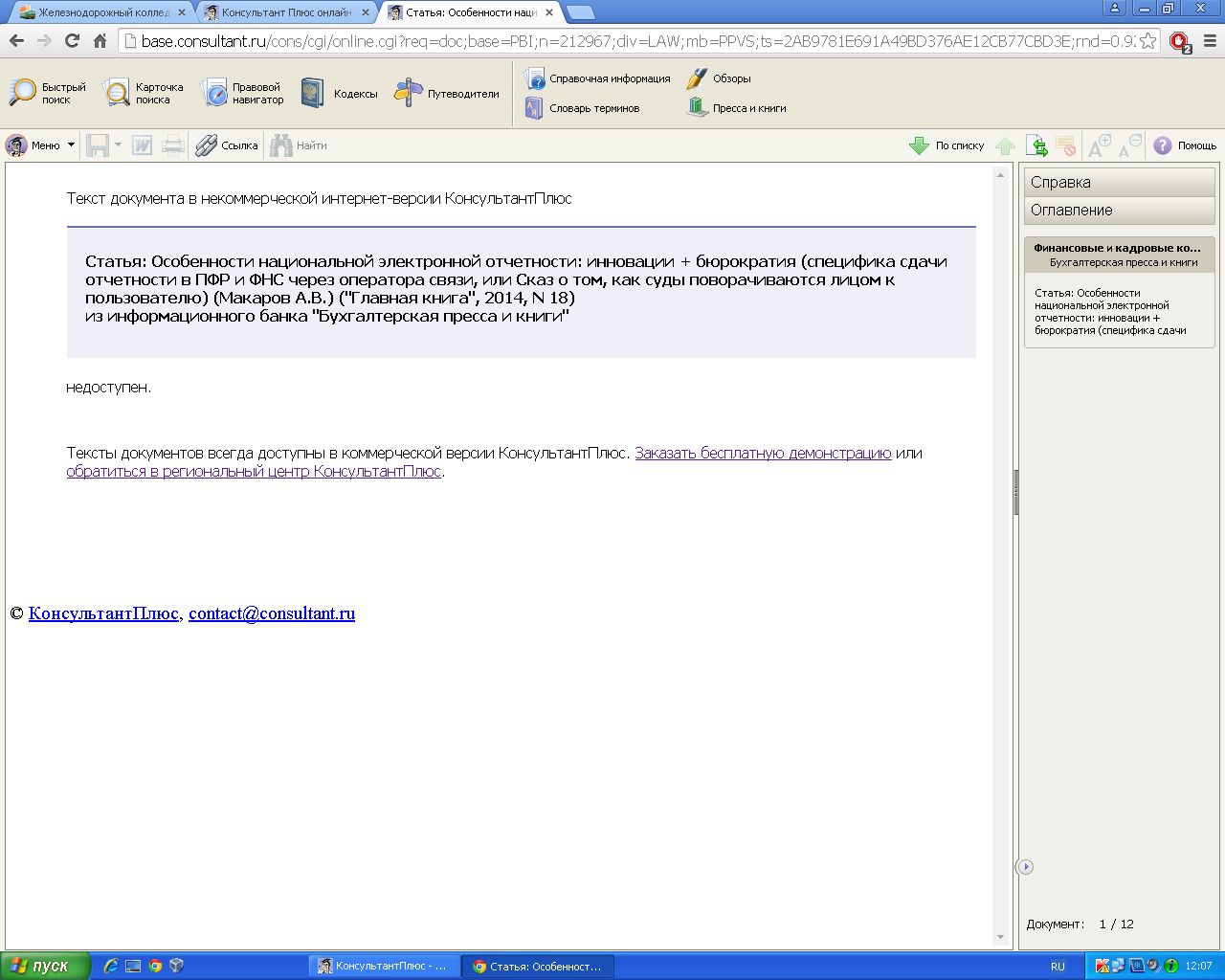The width and height of the screenshot is (1225, 980).
Task: Open the Меню dropdown
Action: tap(39, 145)
